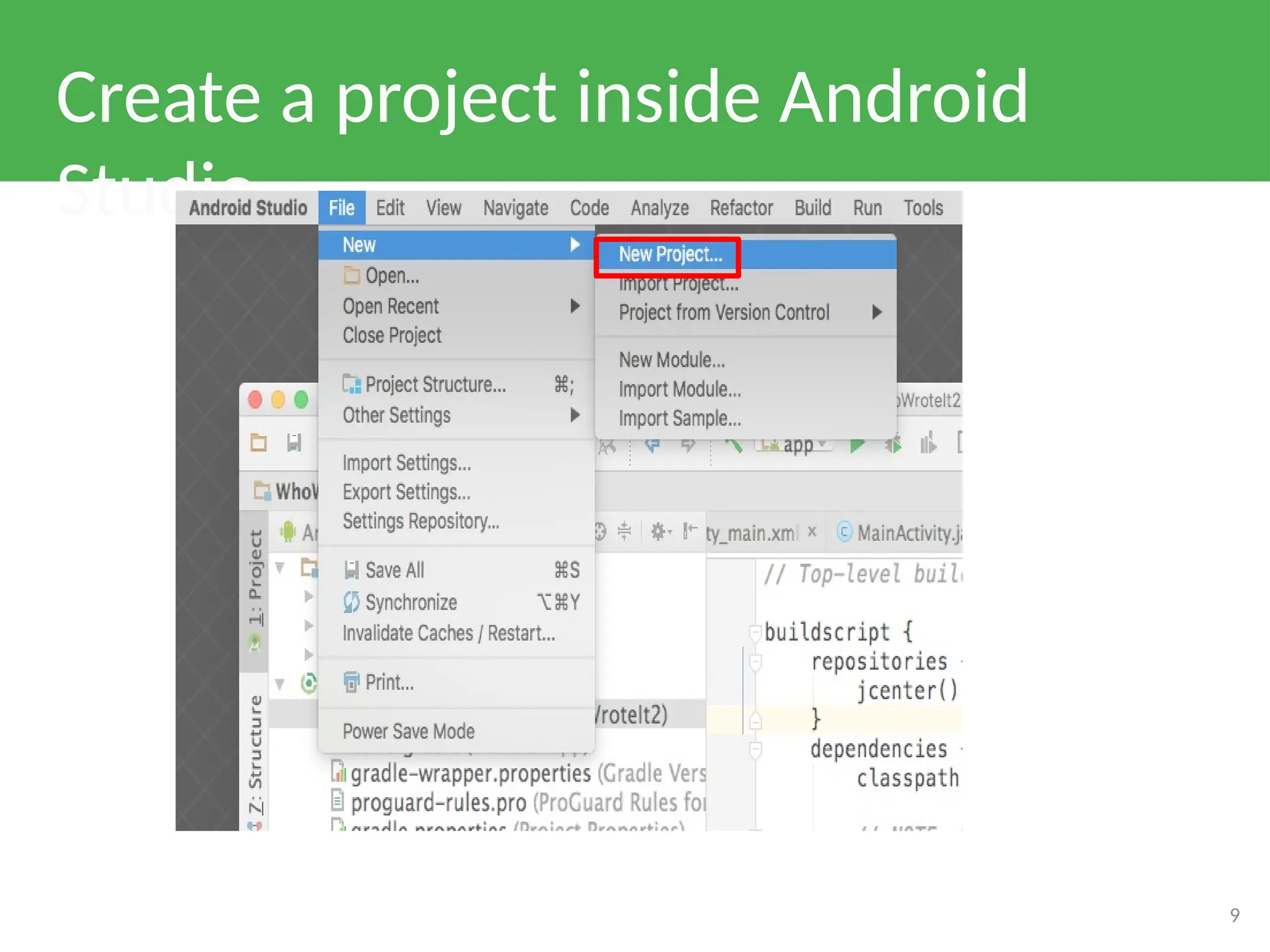This screenshot has height=952, width=1270.
Task: Click the save disk toolbar icon
Action: click(x=294, y=443)
